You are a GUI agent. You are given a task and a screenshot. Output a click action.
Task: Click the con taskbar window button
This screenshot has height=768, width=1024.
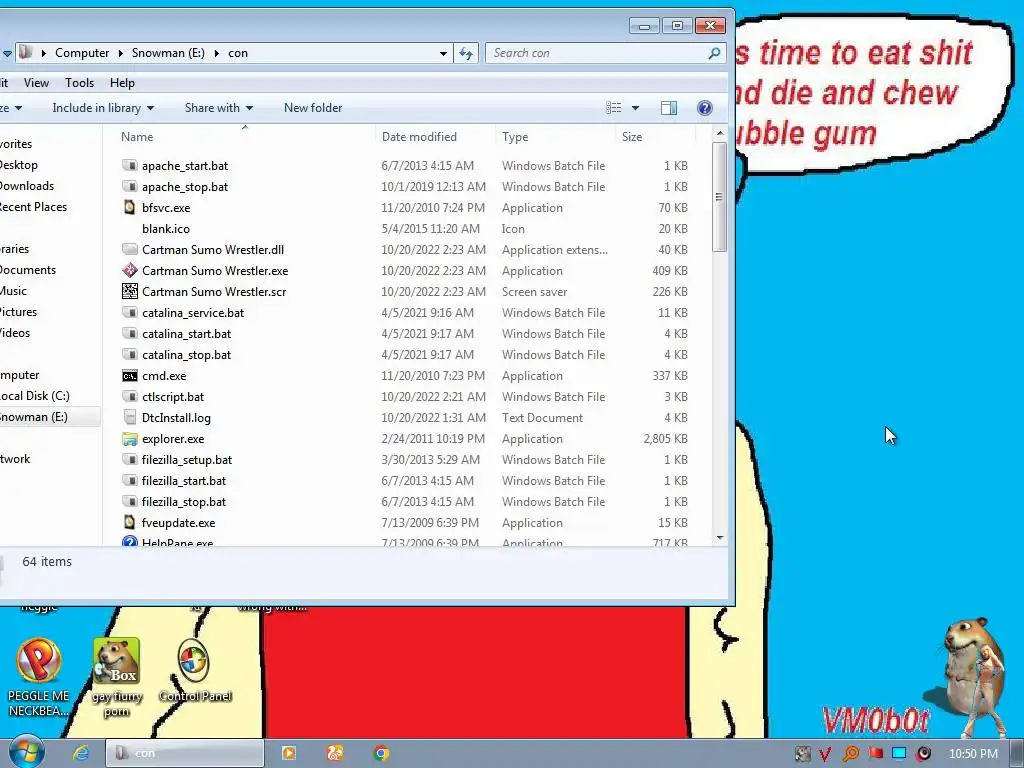pyautogui.click(x=185, y=753)
